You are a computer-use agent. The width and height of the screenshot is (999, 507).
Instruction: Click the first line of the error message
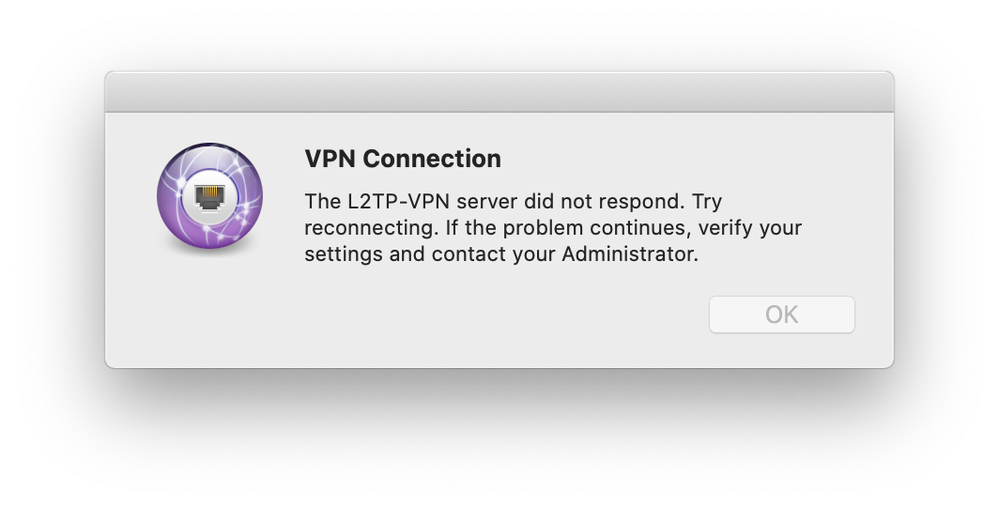(x=512, y=201)
